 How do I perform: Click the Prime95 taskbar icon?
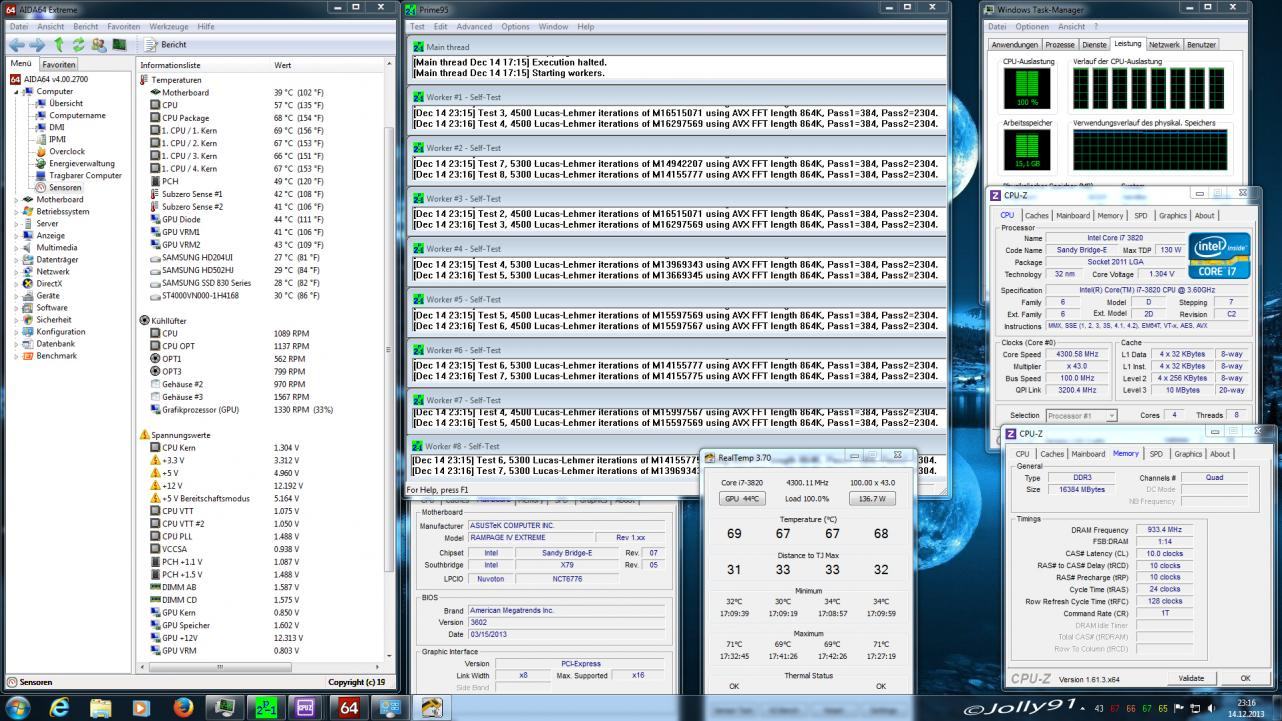tap(265, 707)
